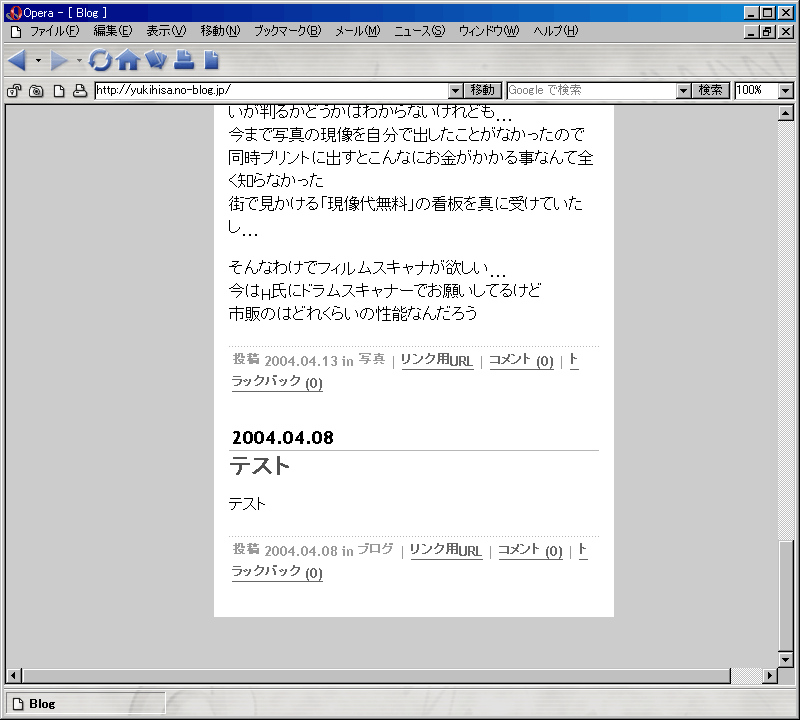Viewport: 800px width, 720px height.
Task: Open the 100% zoom level dropdown
Action: click(786, 91)
